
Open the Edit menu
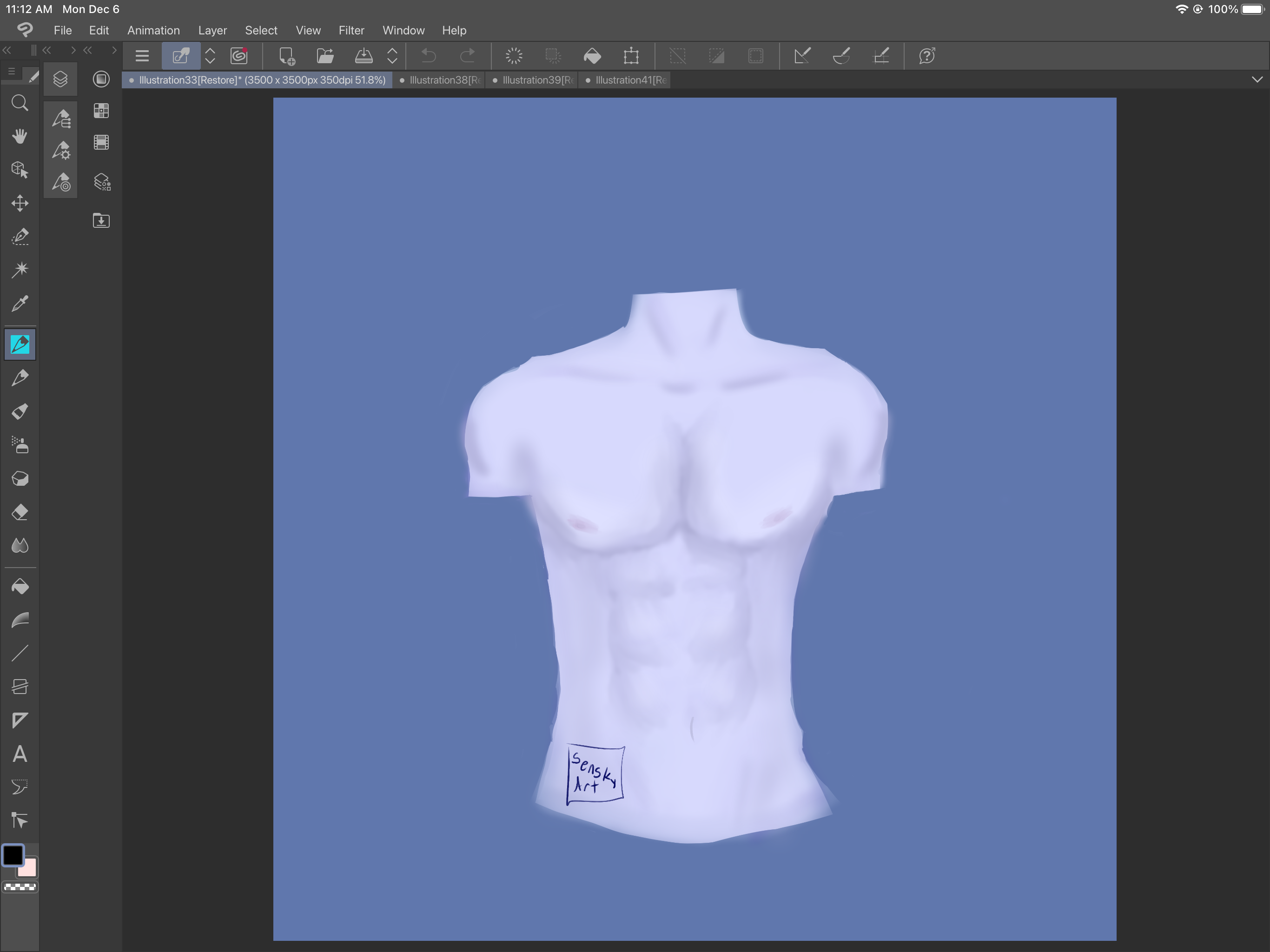point(99,30)
